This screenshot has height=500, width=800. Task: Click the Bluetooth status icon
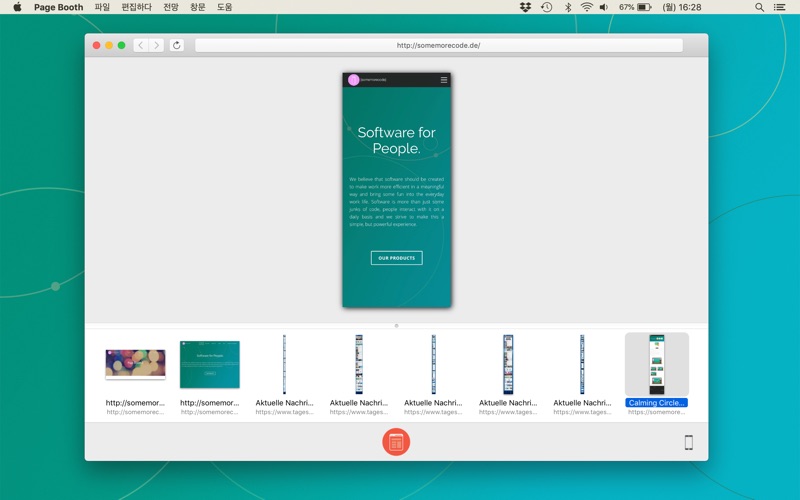point(568,7)
